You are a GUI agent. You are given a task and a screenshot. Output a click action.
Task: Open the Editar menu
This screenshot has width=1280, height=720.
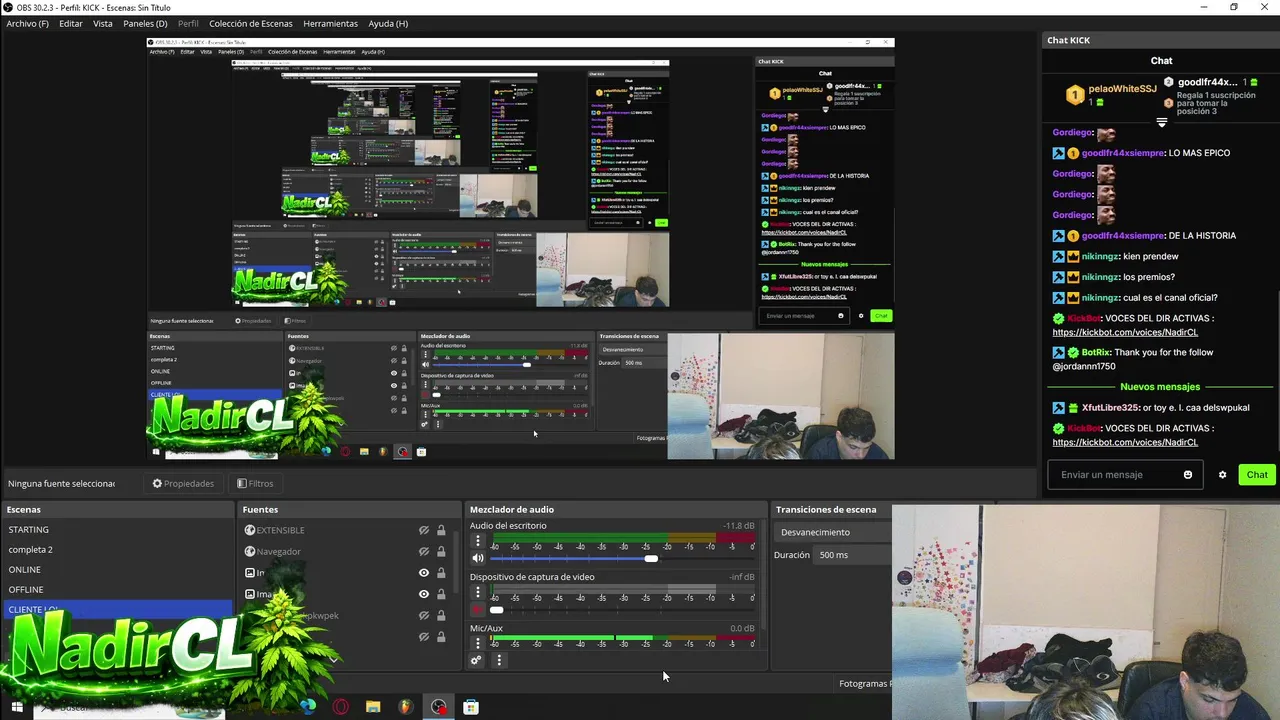[71, 23]
